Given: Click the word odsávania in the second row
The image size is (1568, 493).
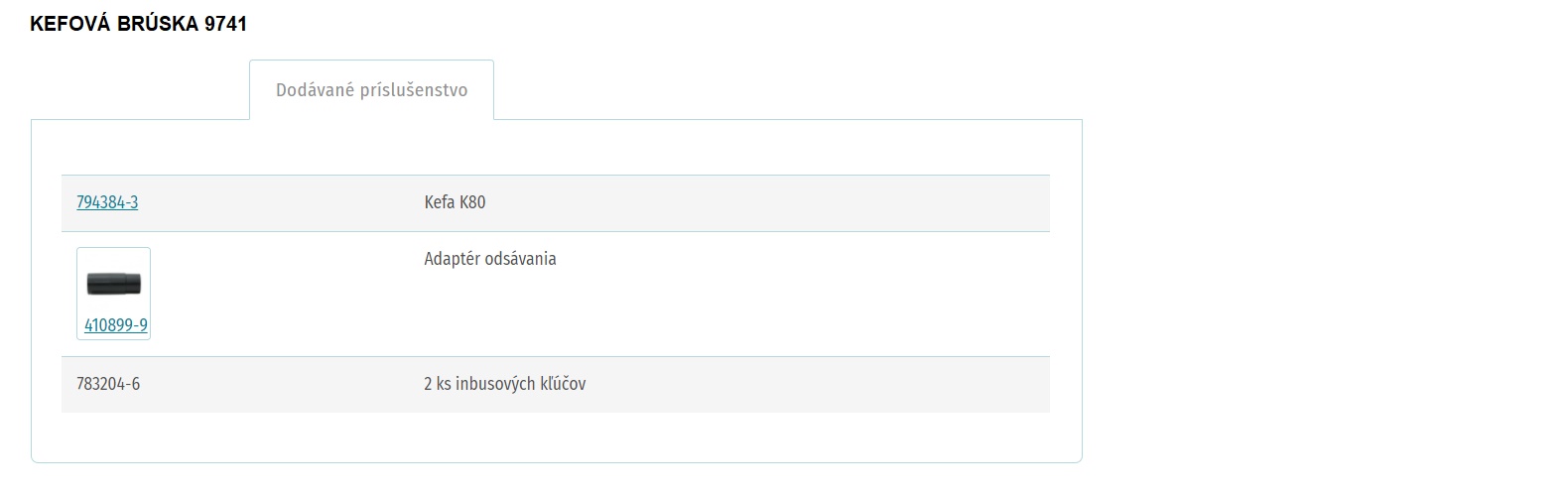Looking at the screenshot, I should pos(520,259).
